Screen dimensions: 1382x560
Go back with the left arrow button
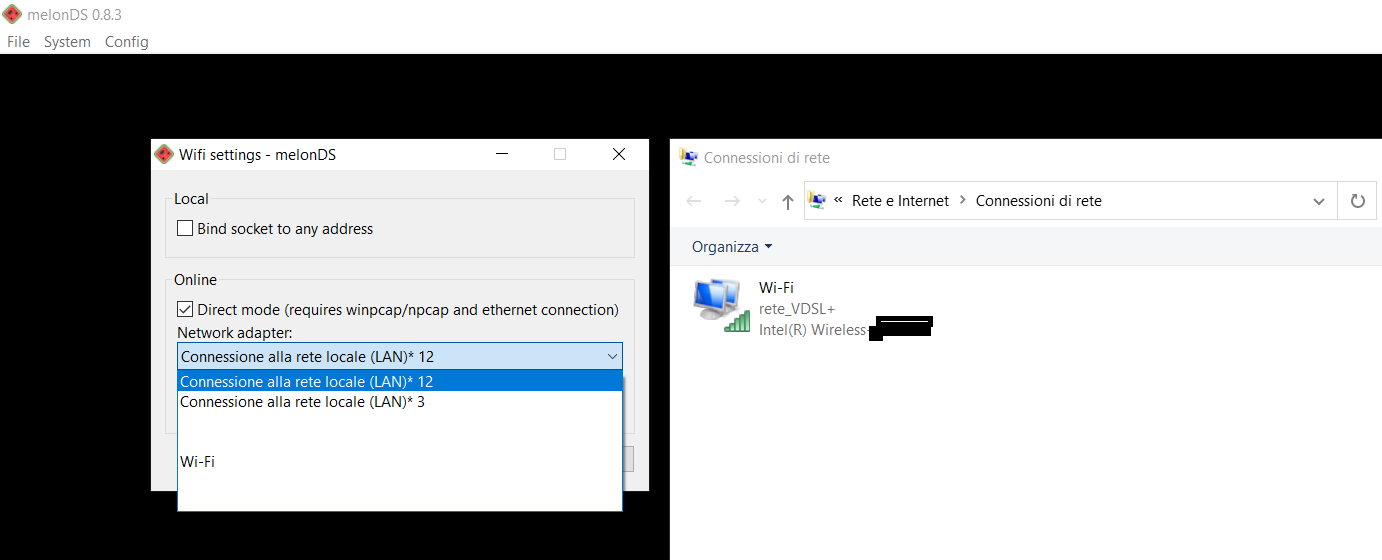coord(694,201)
